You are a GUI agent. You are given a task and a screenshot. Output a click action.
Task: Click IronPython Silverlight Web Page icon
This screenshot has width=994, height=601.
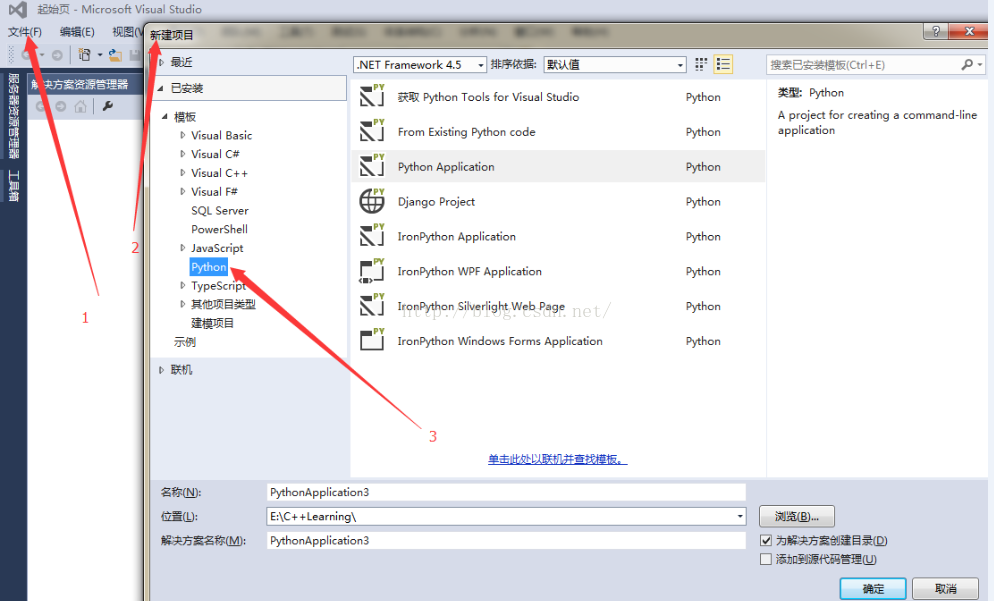pyautogui.click(x=372, y=306)
